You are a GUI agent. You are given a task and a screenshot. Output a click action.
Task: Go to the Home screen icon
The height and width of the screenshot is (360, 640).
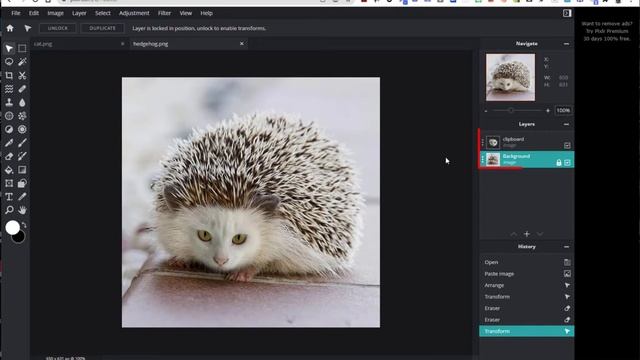click(10, 28)
